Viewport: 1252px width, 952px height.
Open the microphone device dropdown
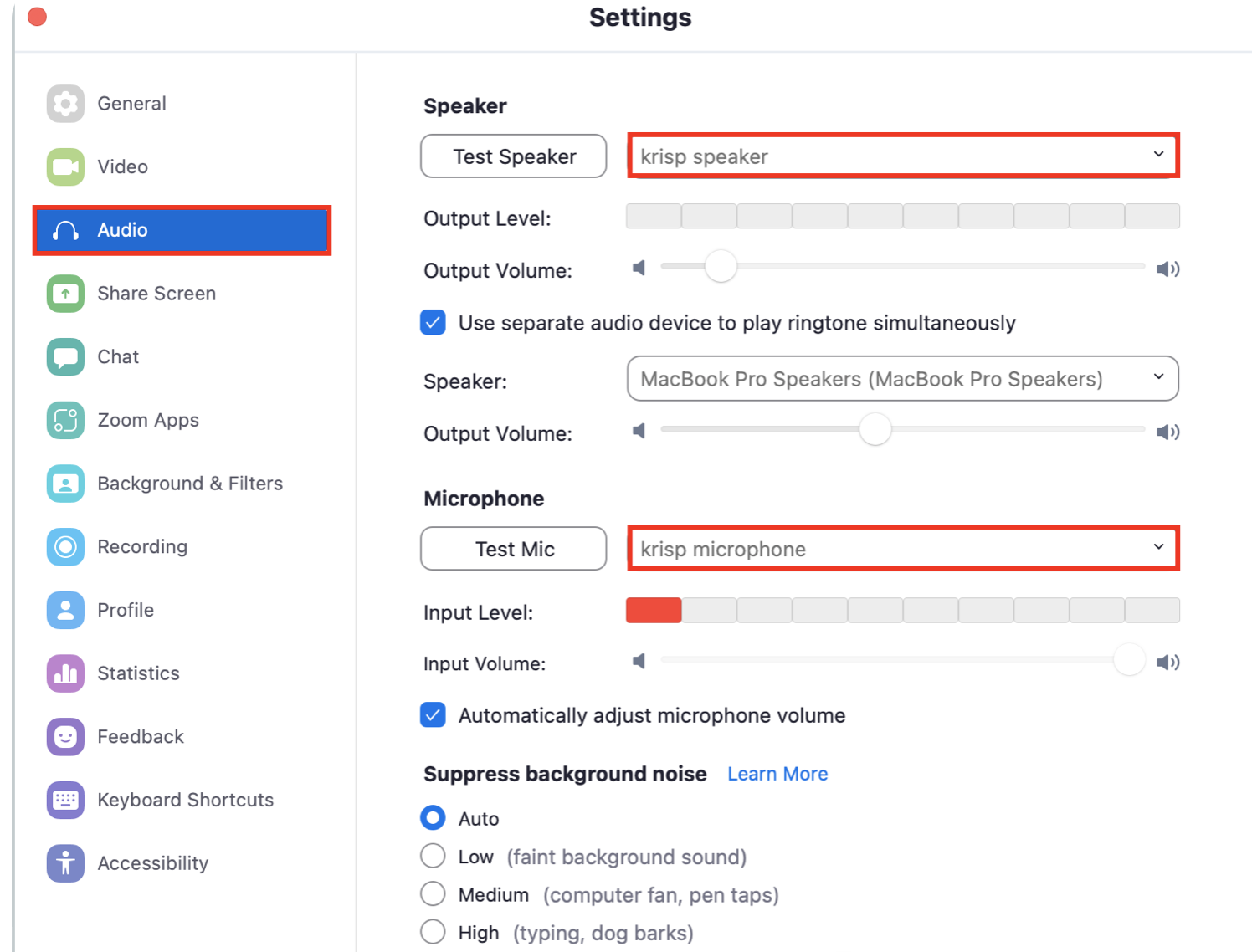coord(1157,548)
